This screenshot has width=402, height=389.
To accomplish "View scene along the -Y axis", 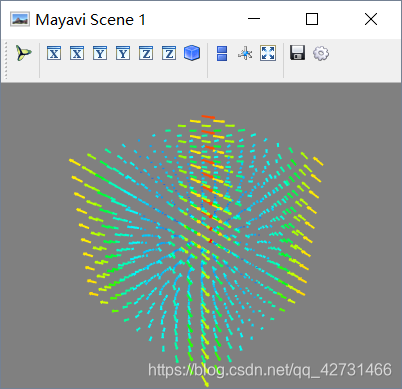I will click(100, 53).
